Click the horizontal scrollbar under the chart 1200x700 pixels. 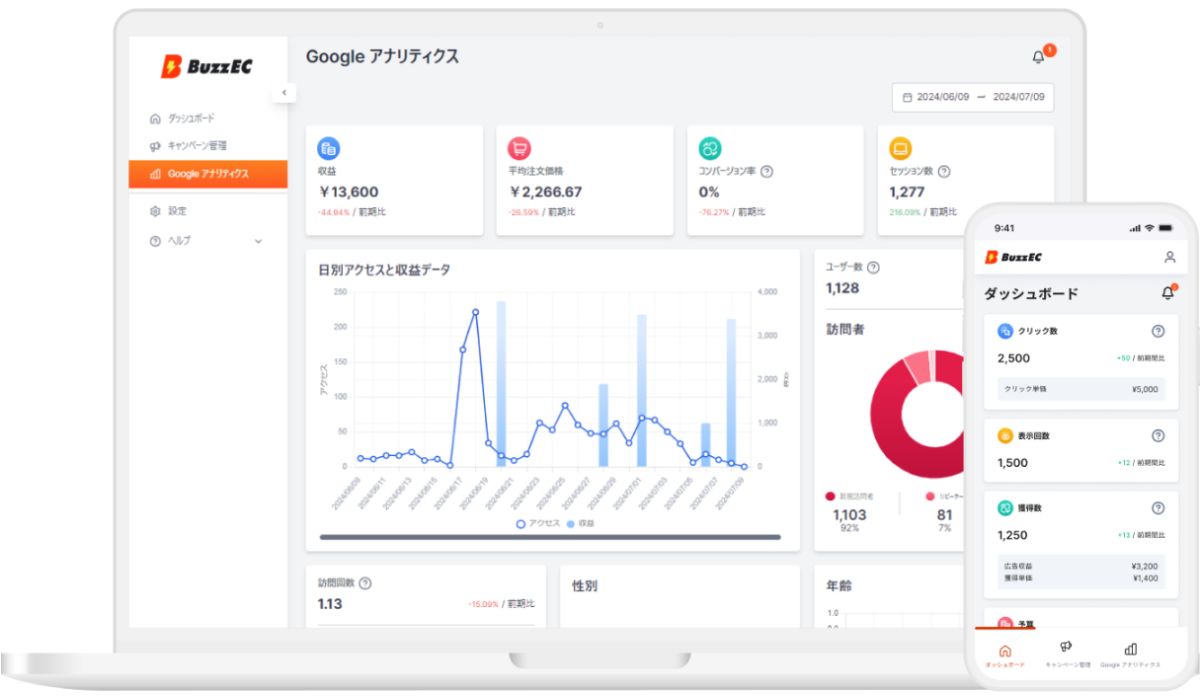(550, 537)
